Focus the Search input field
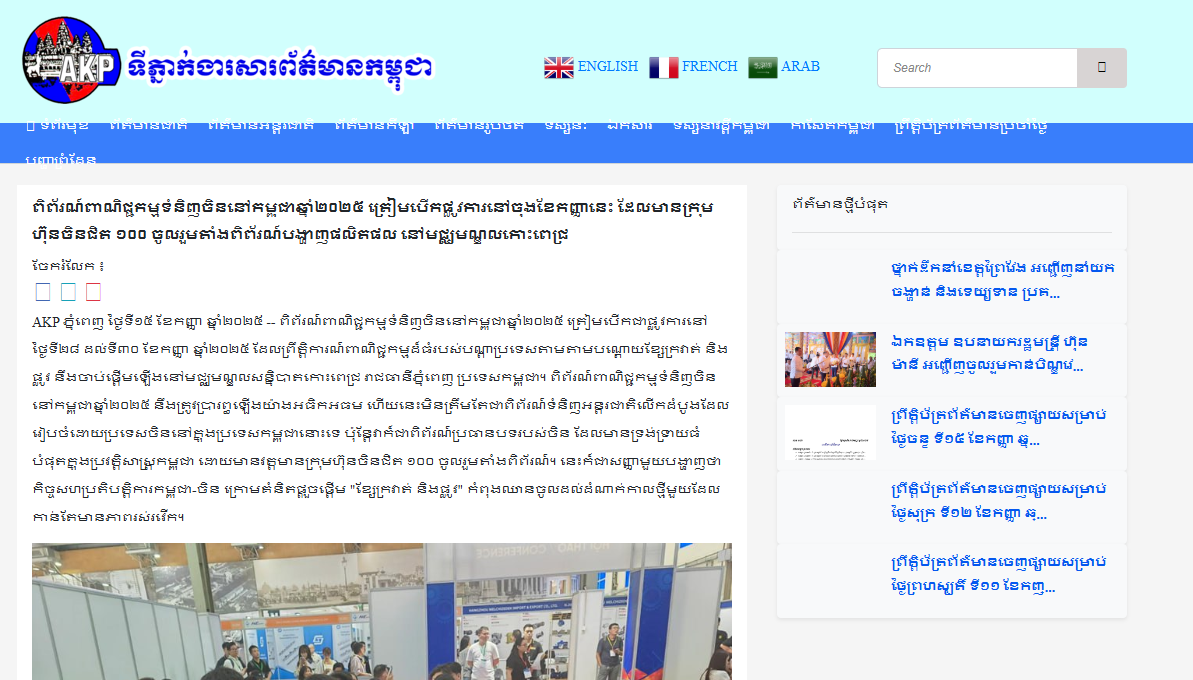Viewport: 1193px width, 680px height. (977, 68)
